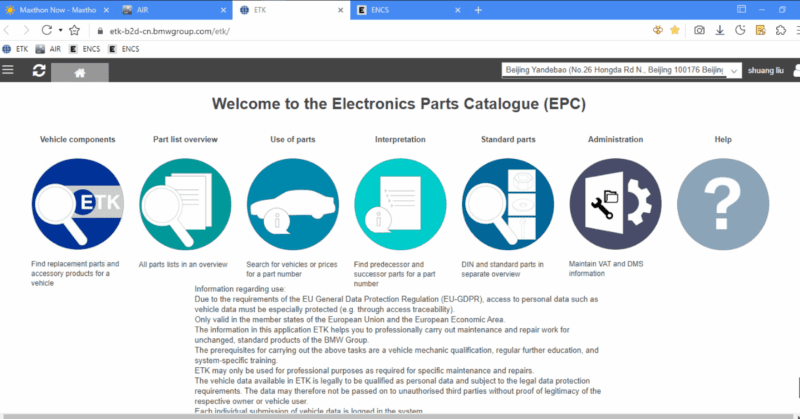
Task: Click 'DIN and standard parts in separate overview'
Action: coord(503,269)
